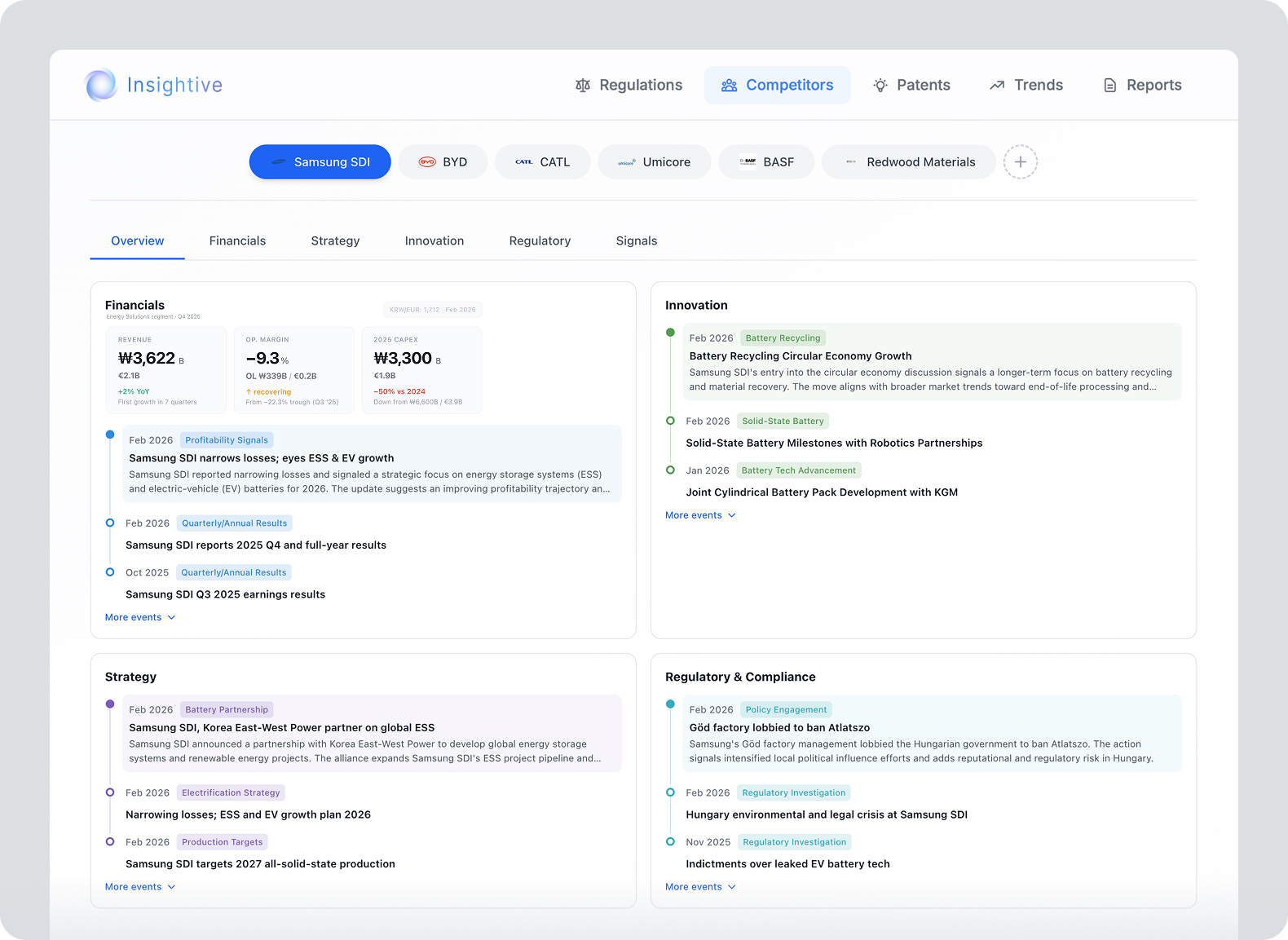Click the Reports document icon

[1109, 85]
